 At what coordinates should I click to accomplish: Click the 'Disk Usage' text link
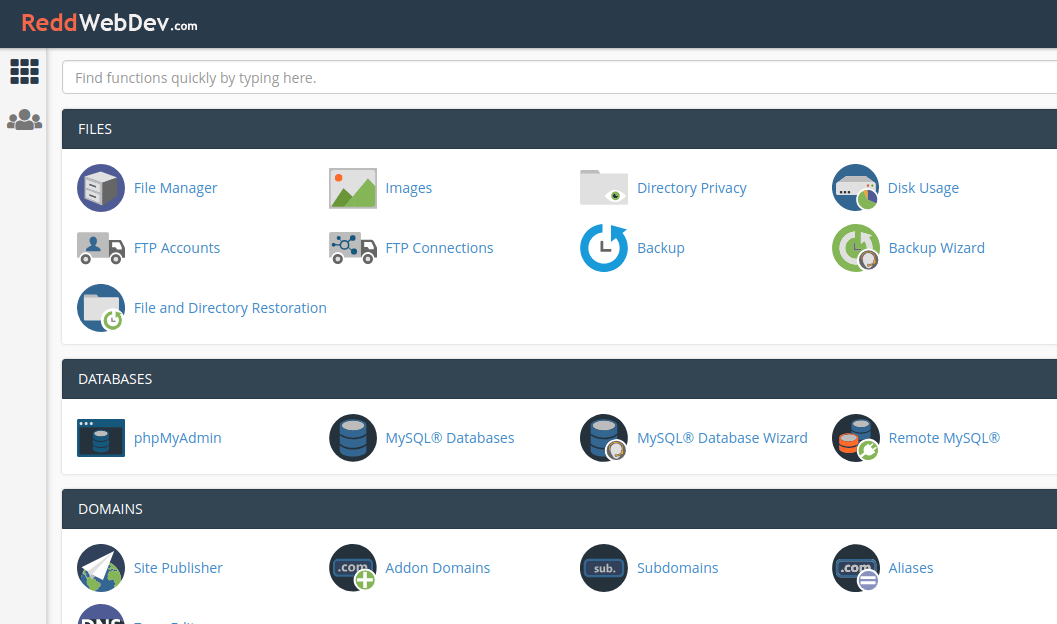[923, 188]
